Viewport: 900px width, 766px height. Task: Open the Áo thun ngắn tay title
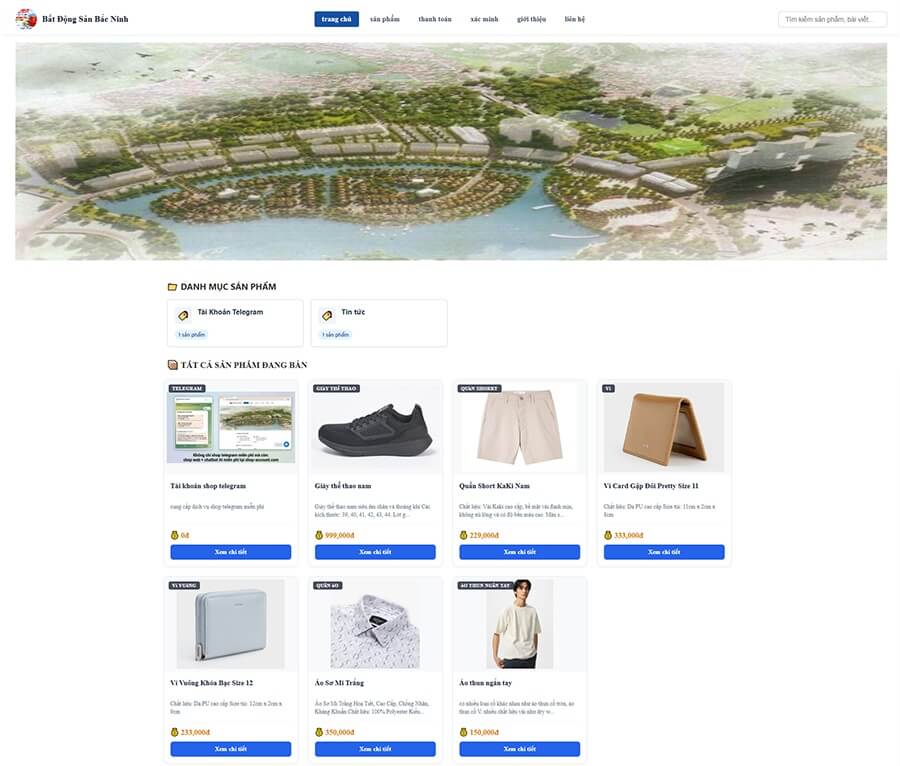pos(486,683)
